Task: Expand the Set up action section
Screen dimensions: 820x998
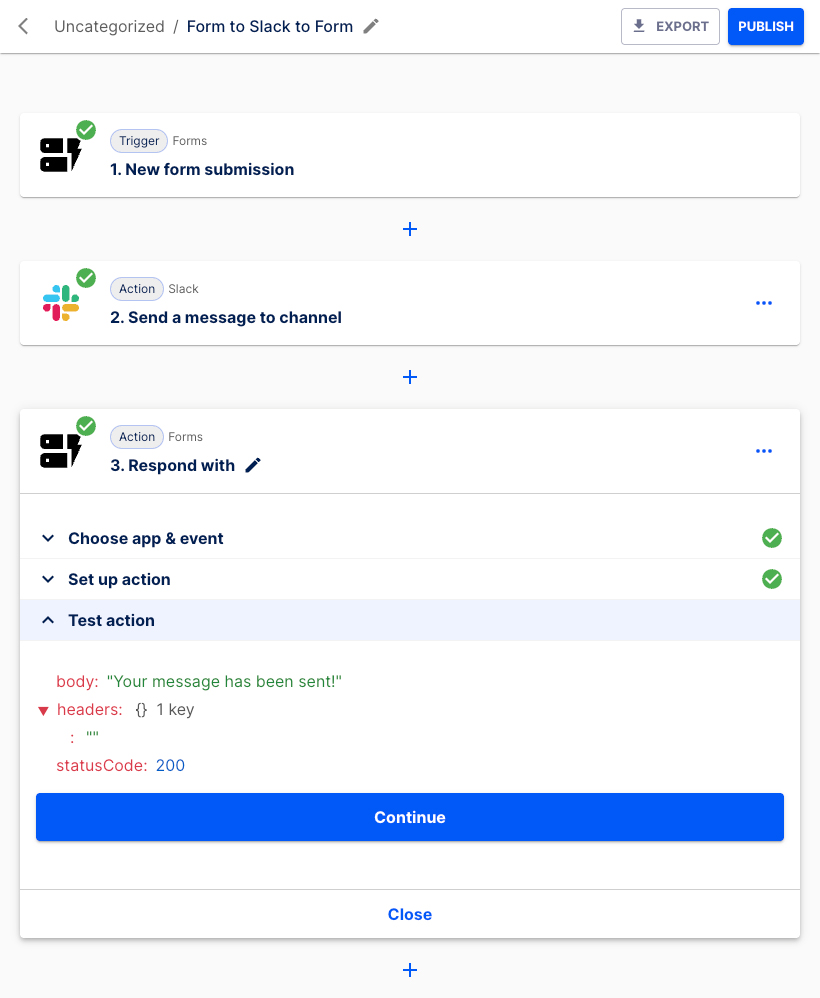Action: 119,579
